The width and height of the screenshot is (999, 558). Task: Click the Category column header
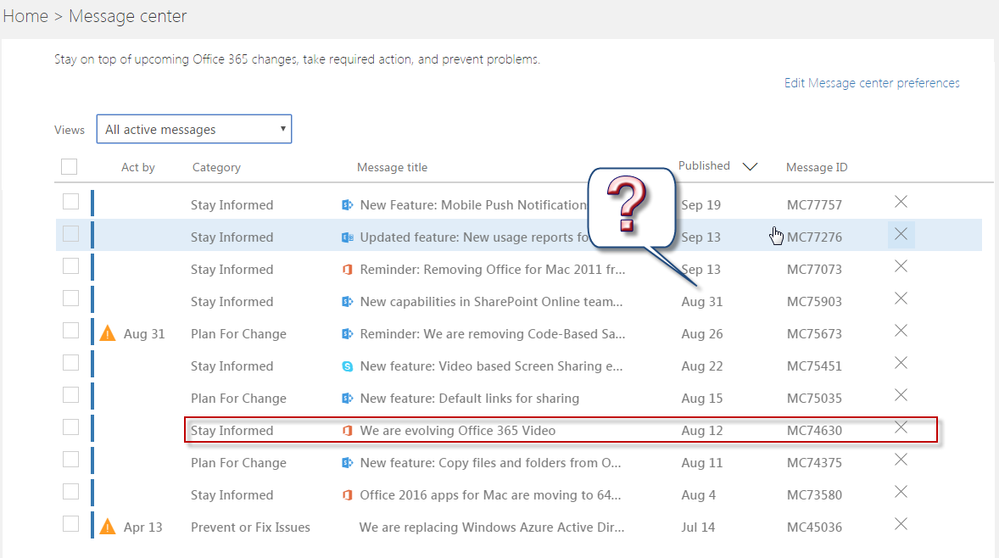click(217, 168)
